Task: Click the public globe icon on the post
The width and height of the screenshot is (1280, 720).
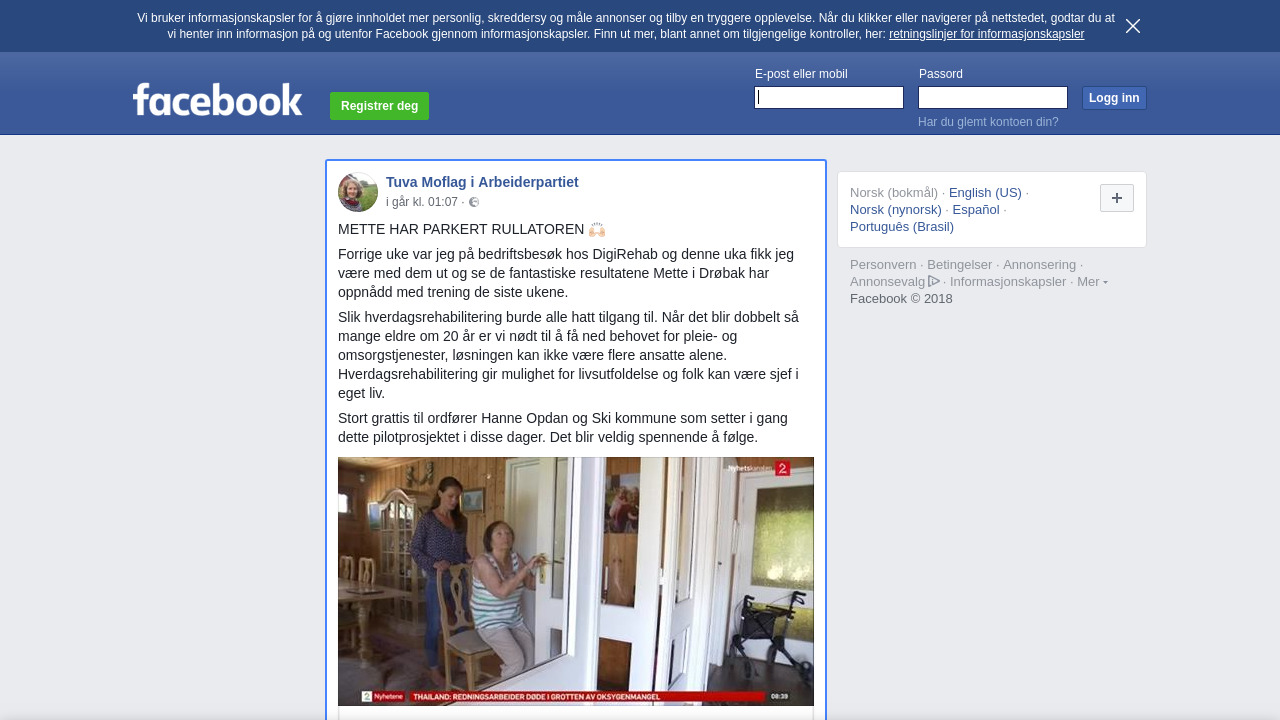Action: coord(474,202)
